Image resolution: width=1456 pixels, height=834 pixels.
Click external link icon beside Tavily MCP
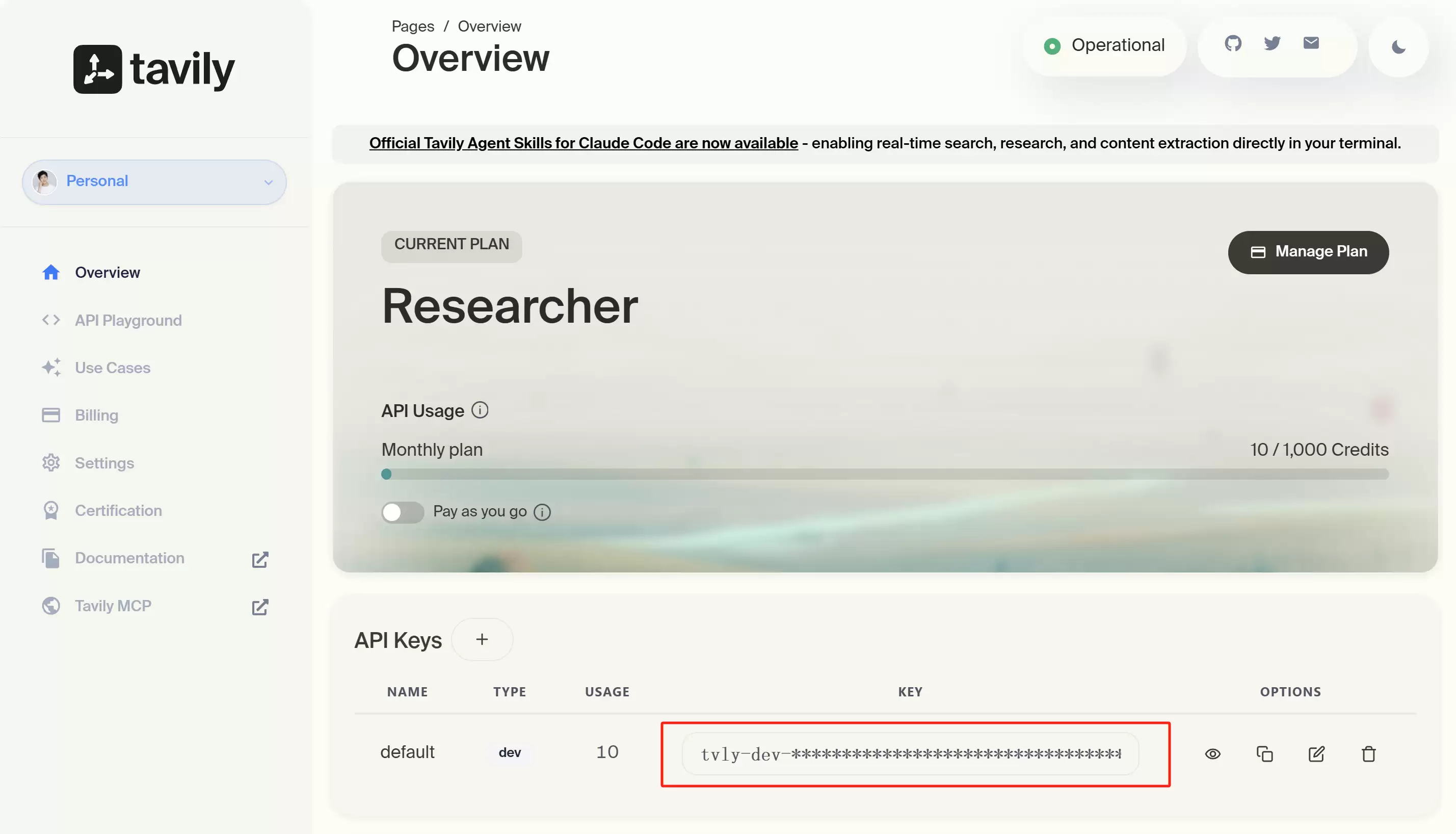tap(260, 607)
